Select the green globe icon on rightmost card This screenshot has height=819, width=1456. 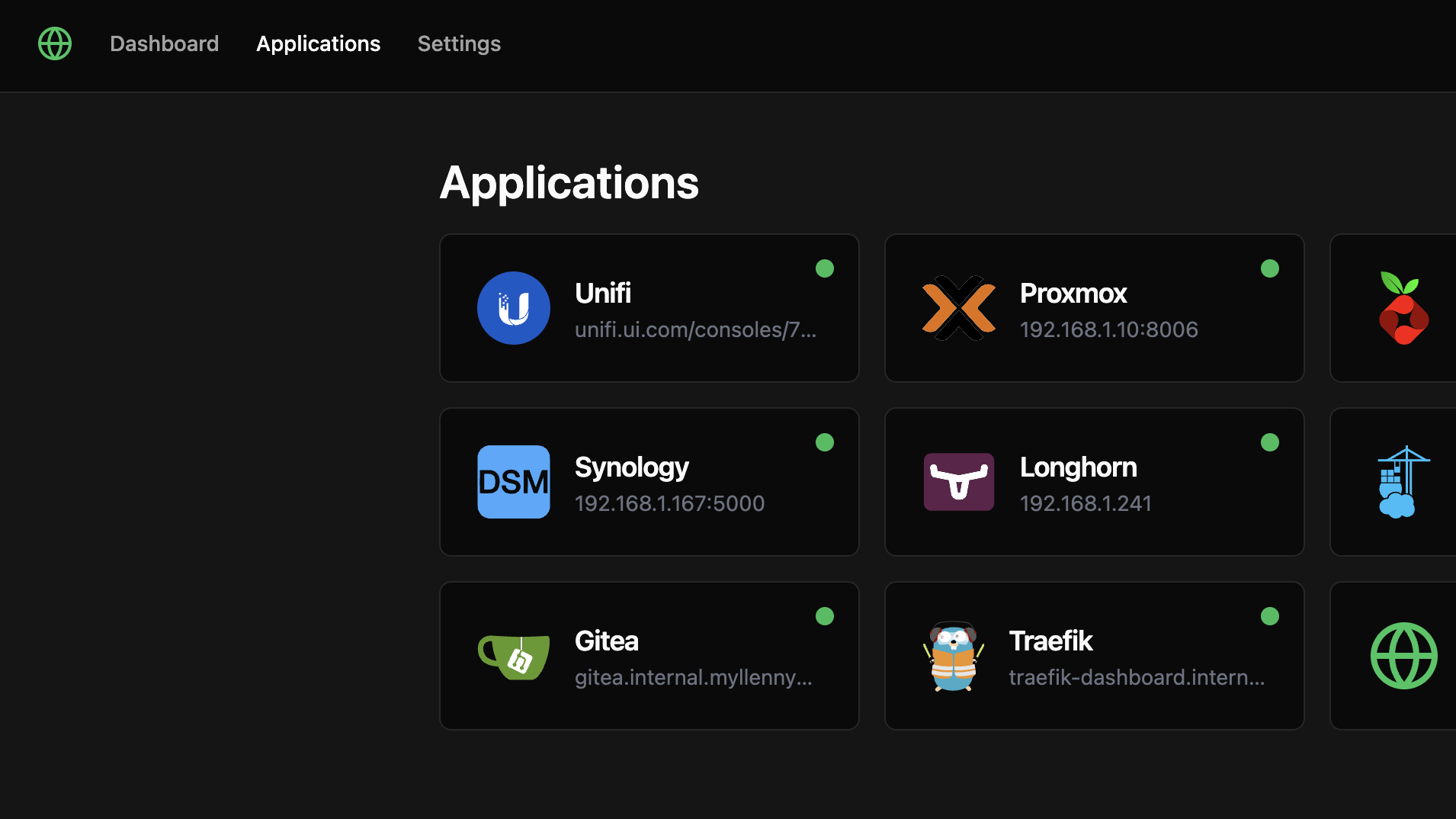(1403, 656)
